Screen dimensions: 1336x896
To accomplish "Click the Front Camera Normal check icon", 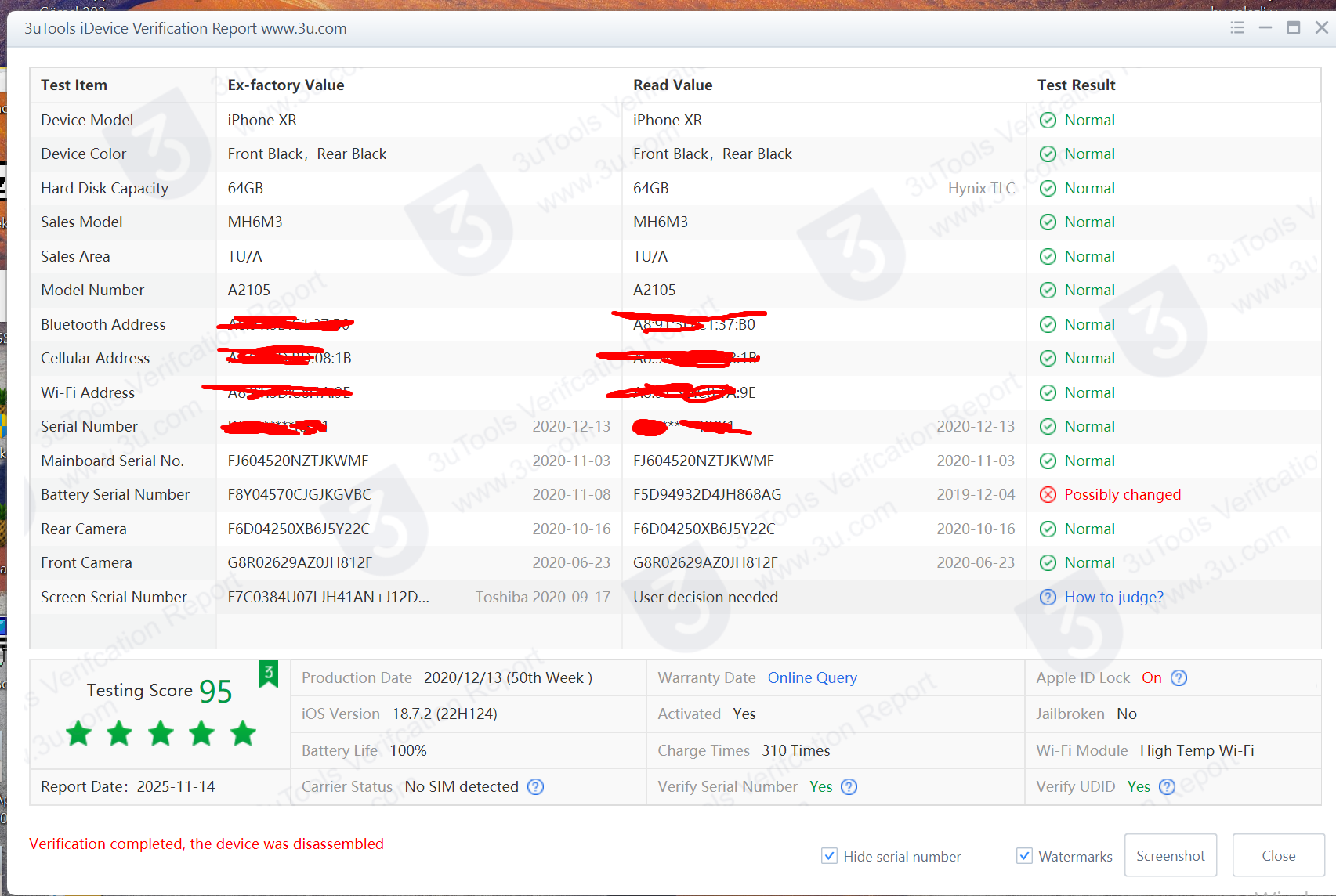I will click(x=1048, y=563).
